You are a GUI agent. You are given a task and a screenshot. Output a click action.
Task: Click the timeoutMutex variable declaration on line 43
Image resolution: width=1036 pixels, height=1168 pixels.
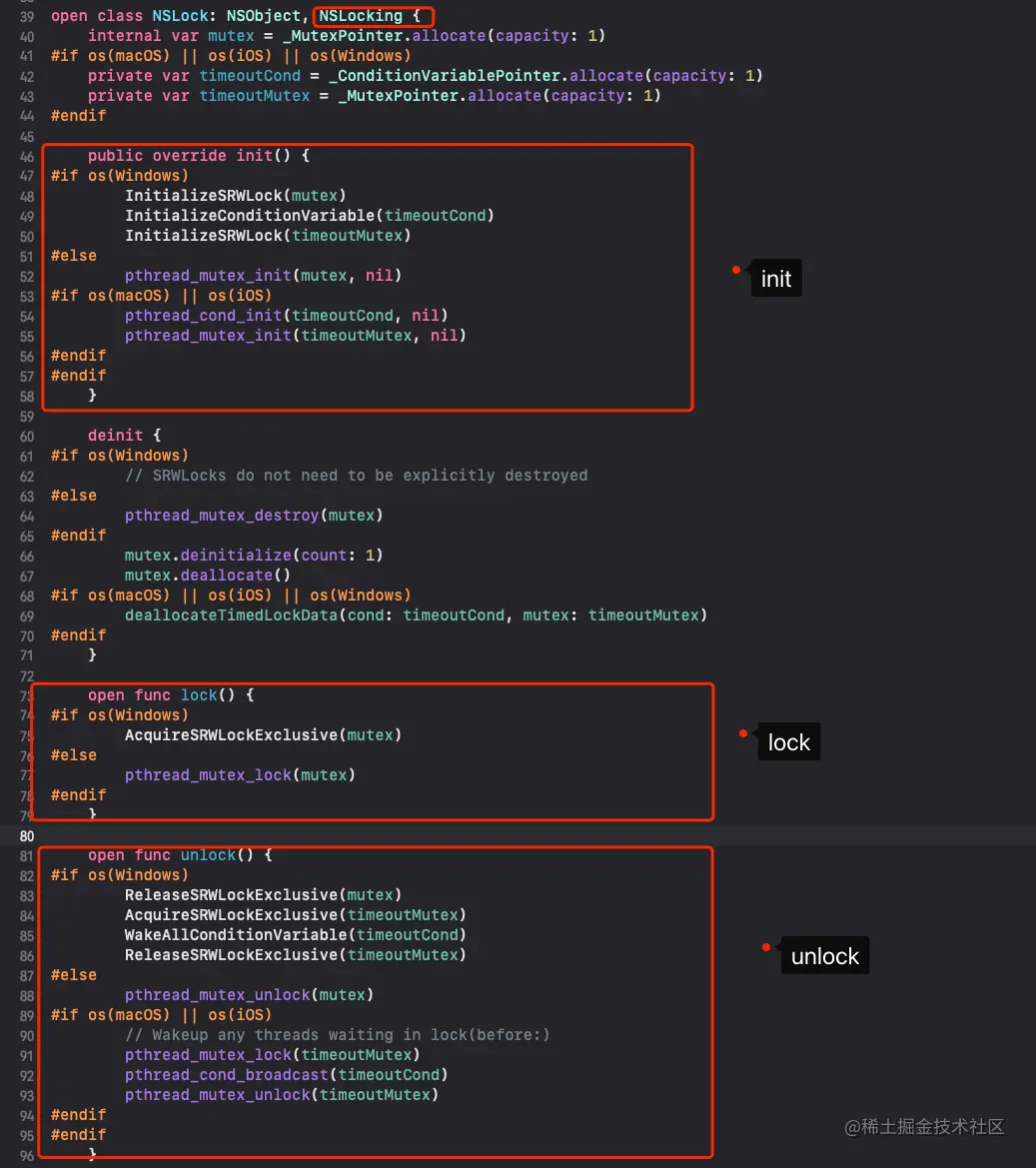[x=254, y=96]
